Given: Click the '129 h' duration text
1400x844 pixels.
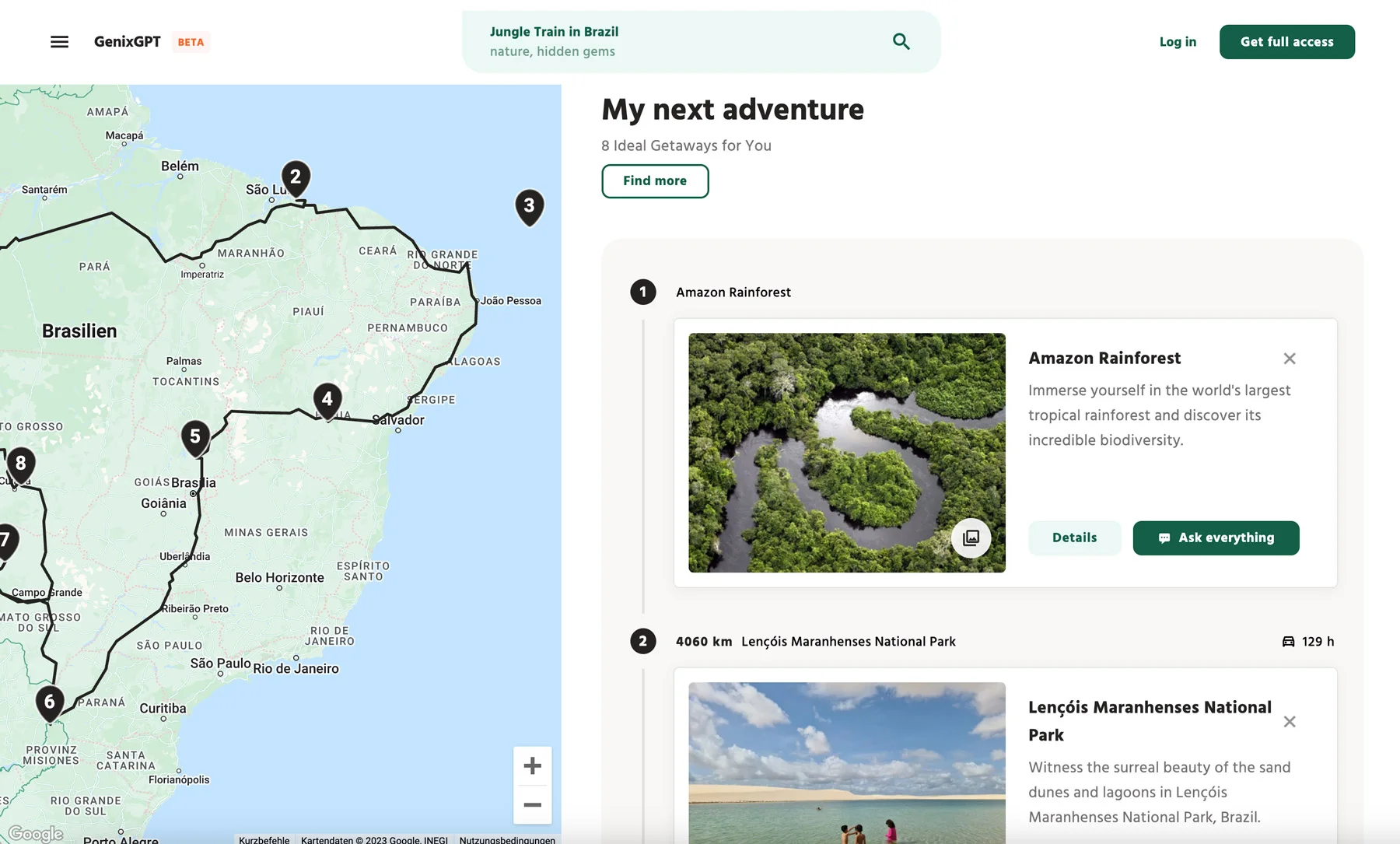Looking at the screenshot, I should (1318, 642).
